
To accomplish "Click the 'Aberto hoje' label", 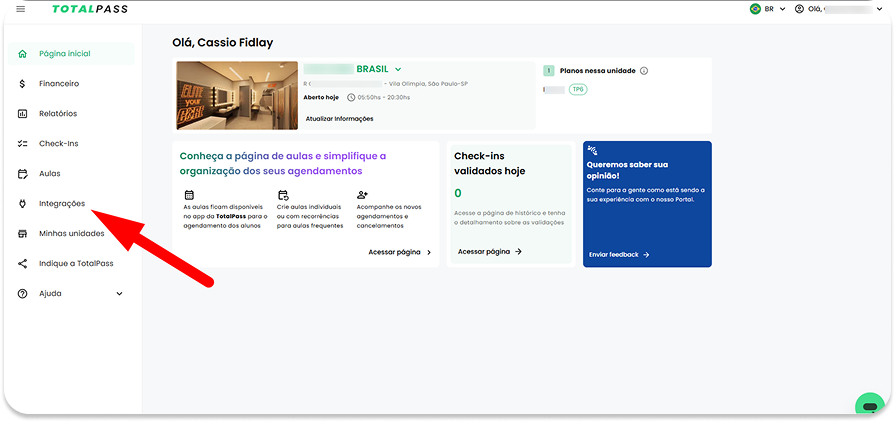I will [321, 98].
